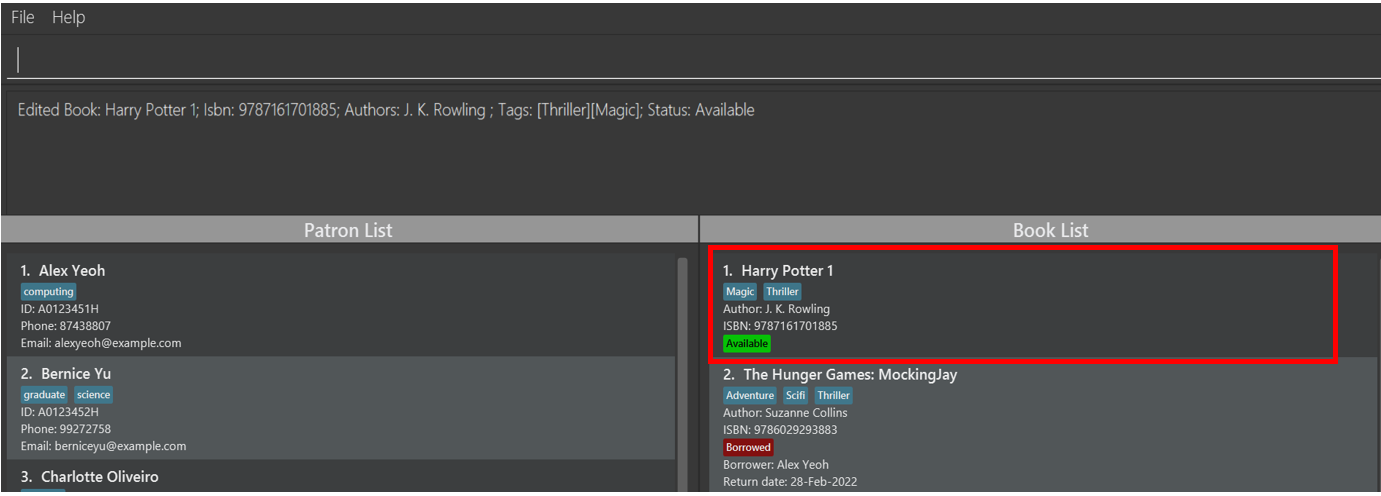Focus the command input box
This screenshot has height=496, width=1381.
coord(690,60)
